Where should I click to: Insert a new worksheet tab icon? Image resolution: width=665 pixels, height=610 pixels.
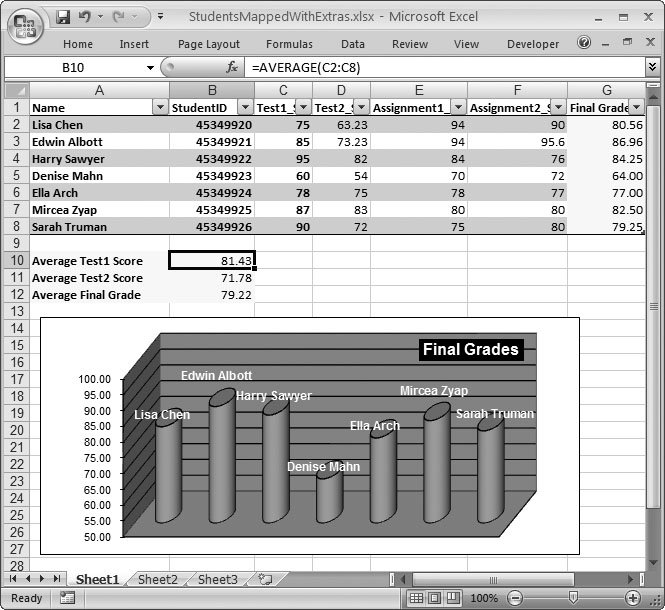point(265,579)
